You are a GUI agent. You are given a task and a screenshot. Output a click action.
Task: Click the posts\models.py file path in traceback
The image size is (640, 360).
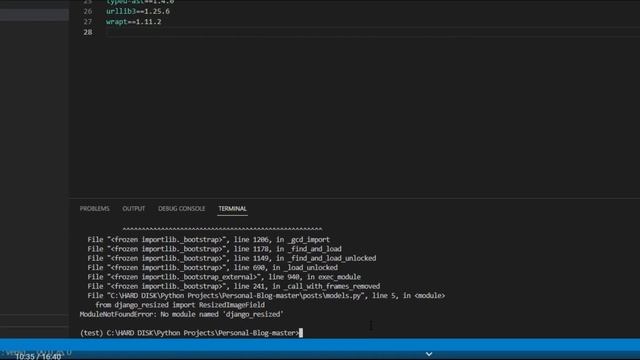click(x=236, y=296)
